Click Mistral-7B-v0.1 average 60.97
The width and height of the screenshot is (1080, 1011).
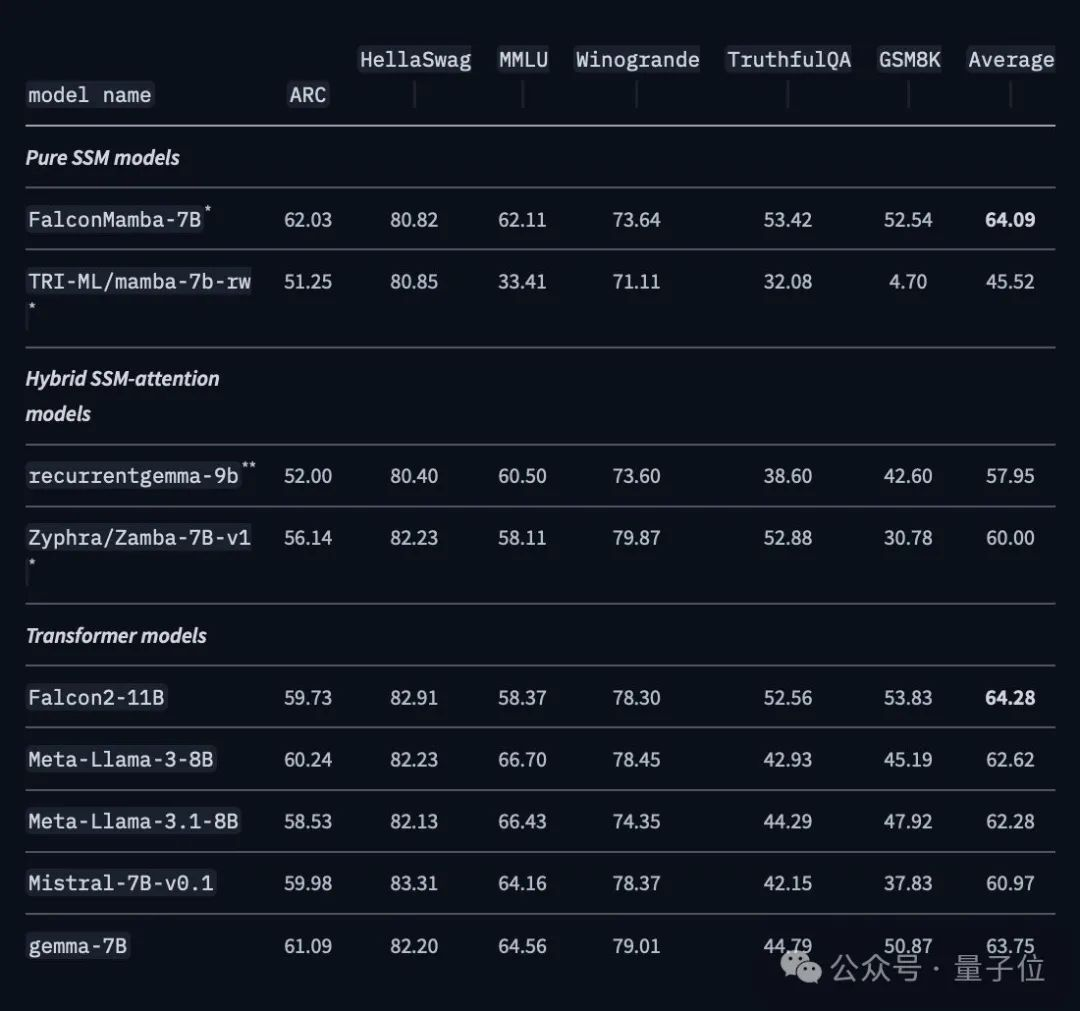[x=1010, y=883]
